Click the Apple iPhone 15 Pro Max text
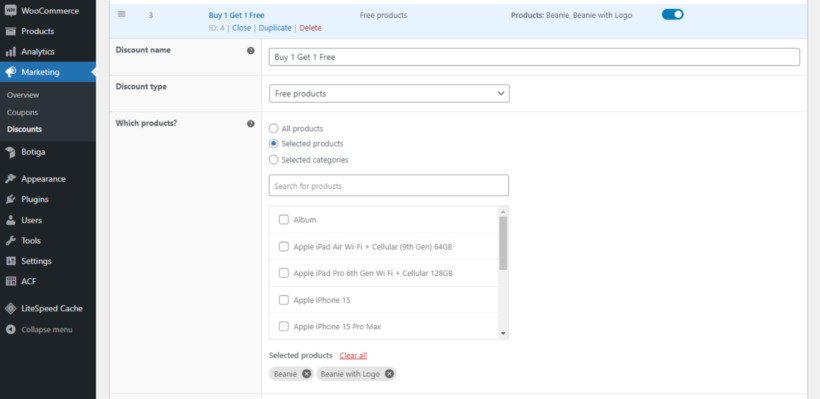820x399 pixels. click(x=337, y=326)
